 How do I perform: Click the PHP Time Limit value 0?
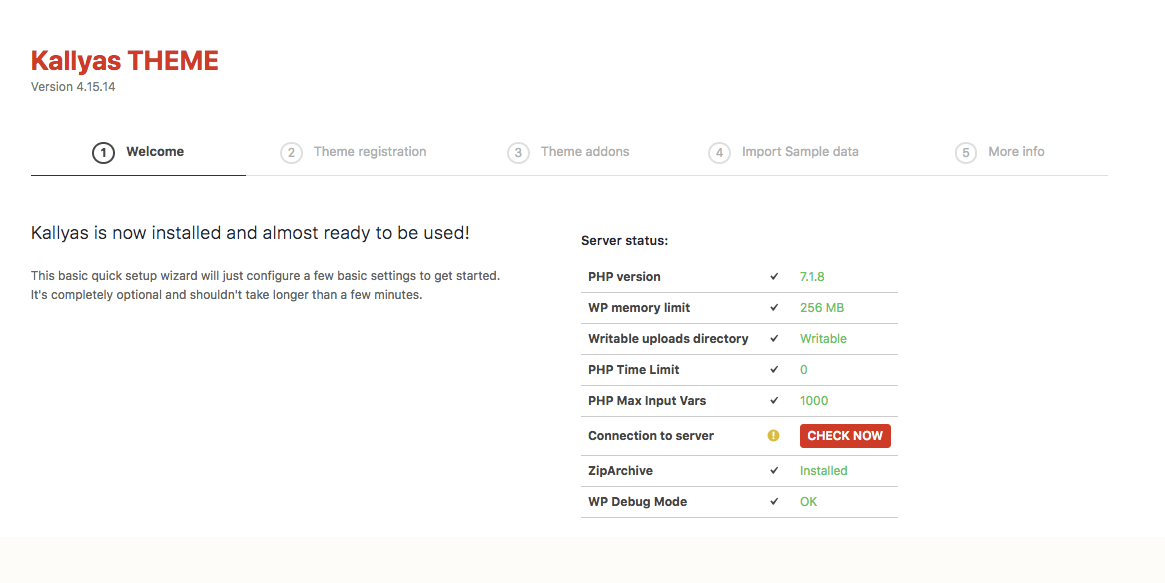[804, 370]
